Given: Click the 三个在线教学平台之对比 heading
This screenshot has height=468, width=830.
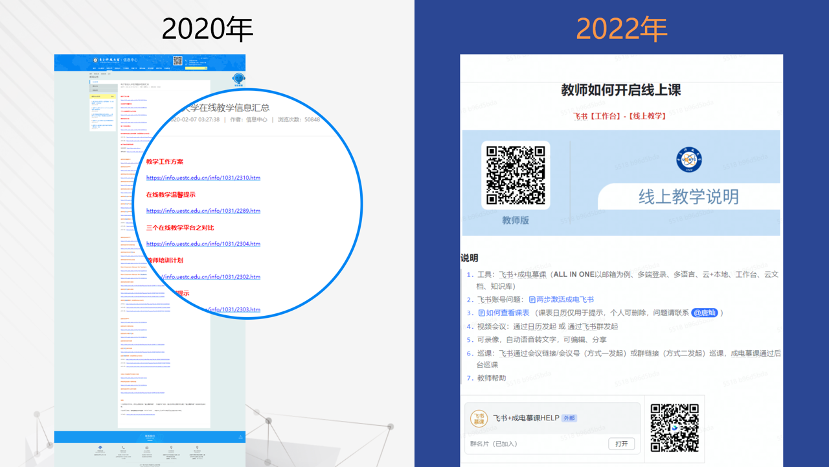Looking at the screenshot, I should coord(180,227).
